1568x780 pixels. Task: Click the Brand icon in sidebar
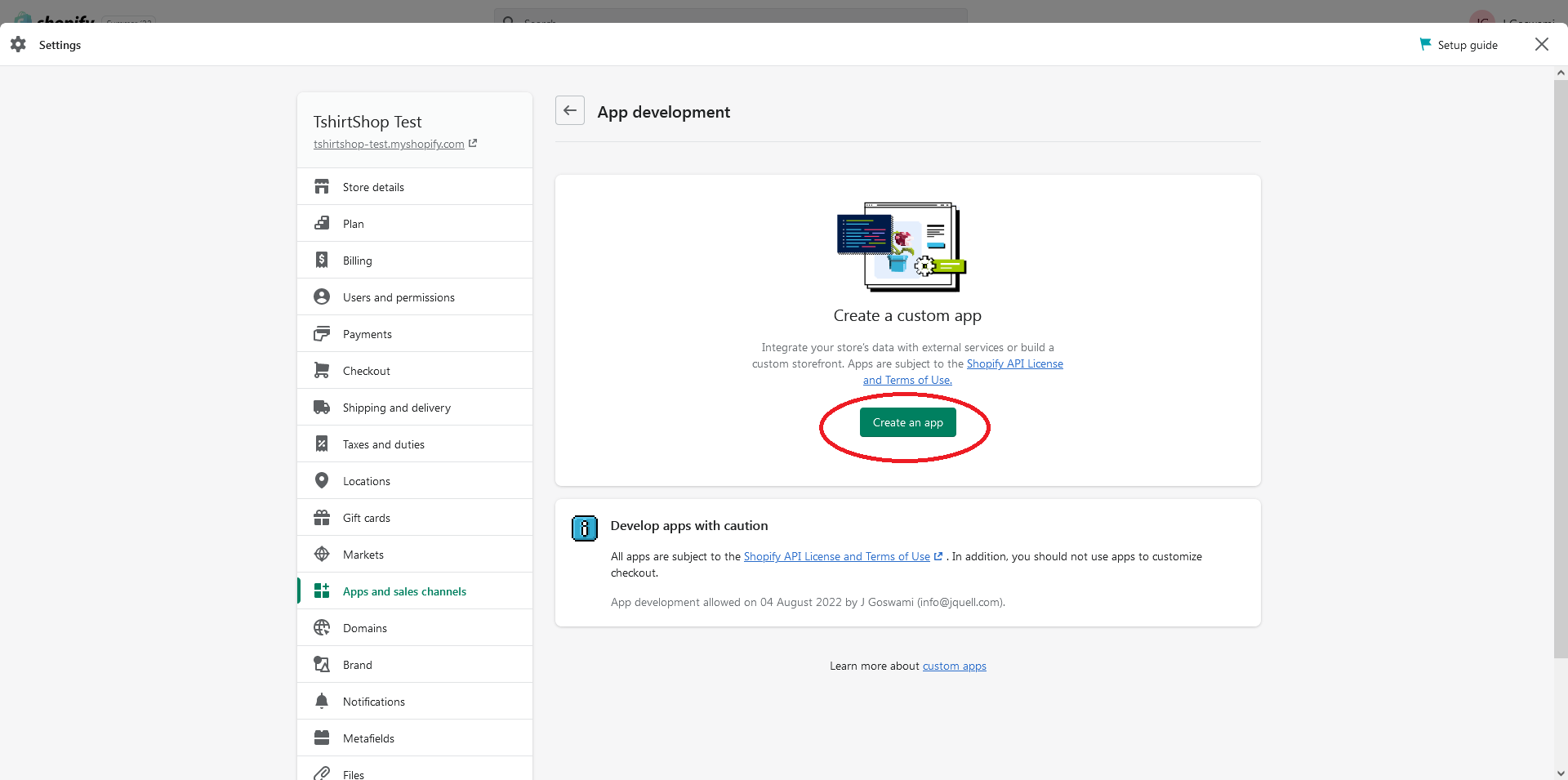click(x=322, y=664)
